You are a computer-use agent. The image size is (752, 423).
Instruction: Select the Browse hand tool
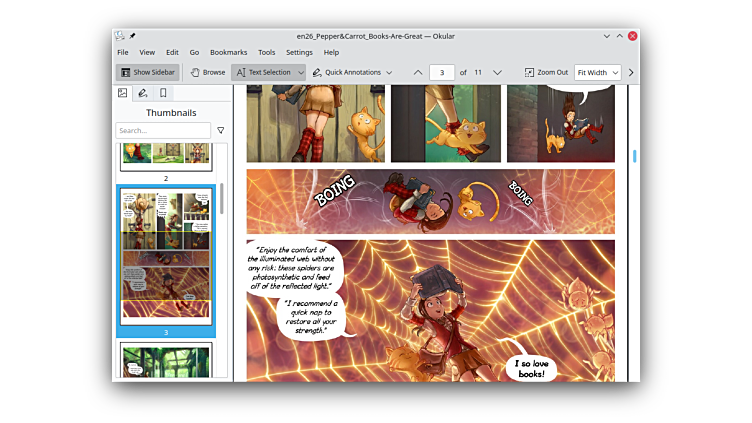coord(208,72)
